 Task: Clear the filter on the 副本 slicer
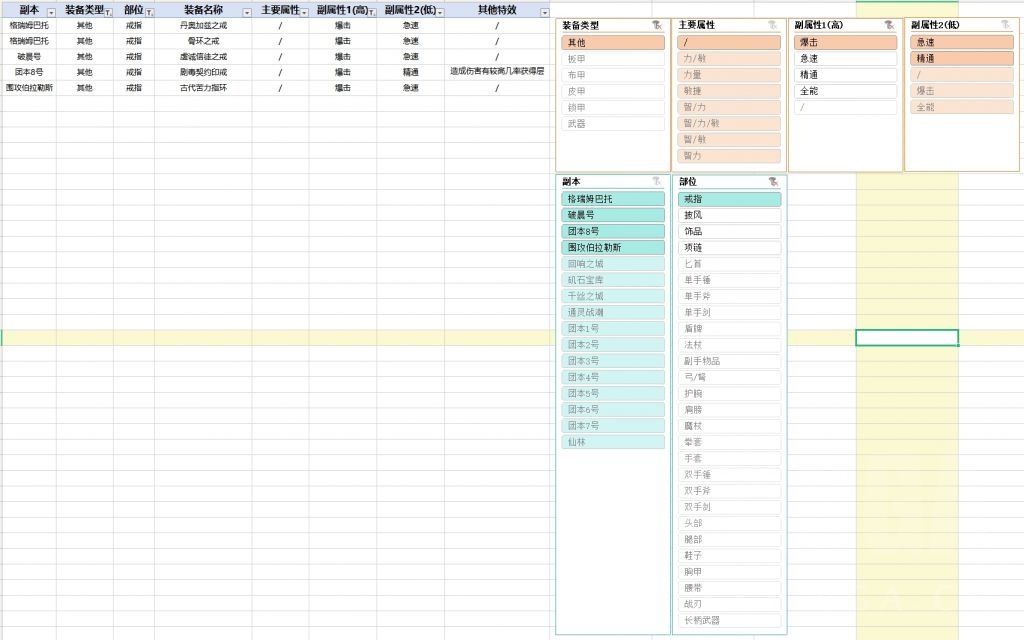pyautogui.click(x=655, y=183)
